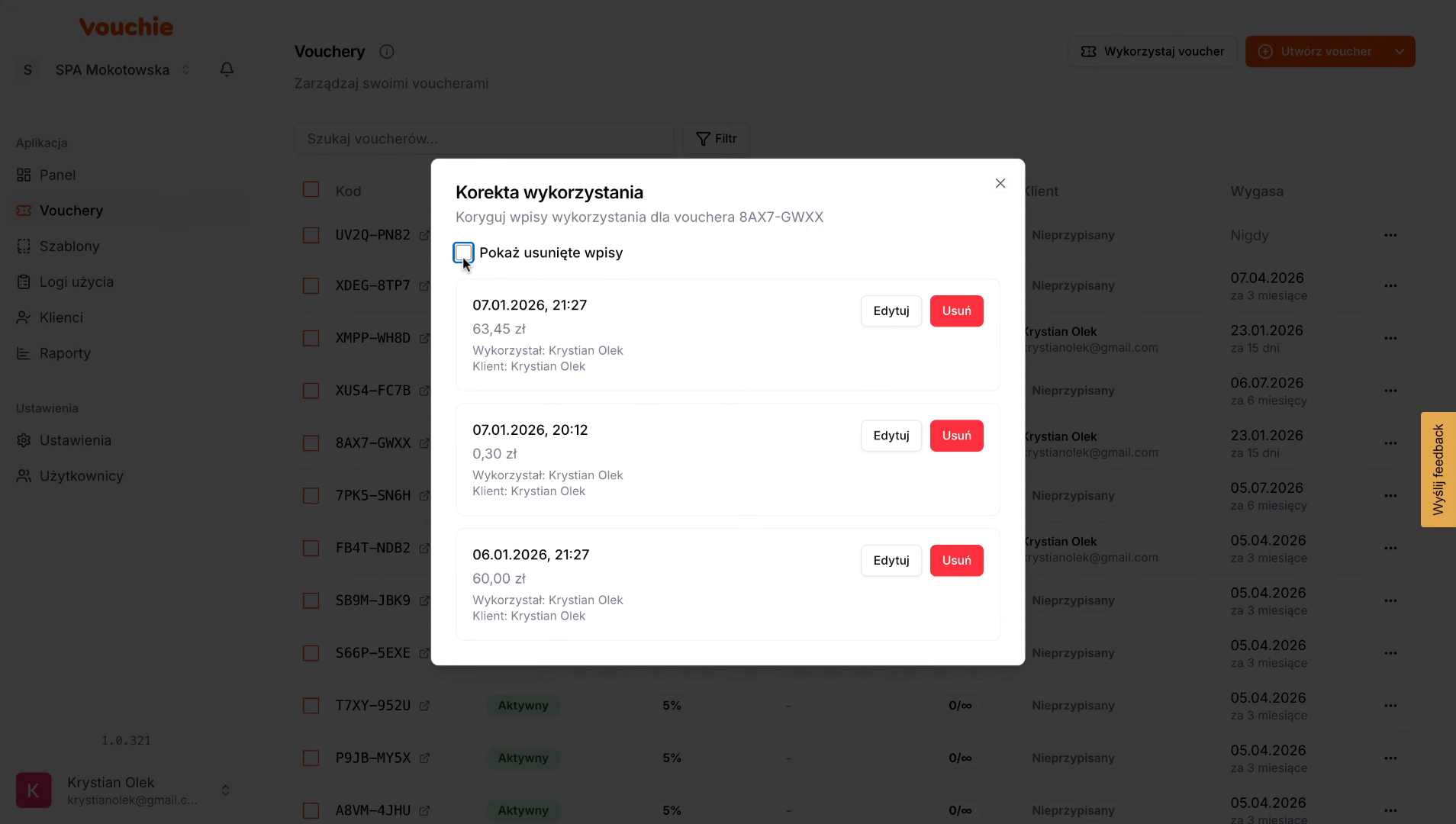Close the Korekta wykorzystania dialog
This screenshot has width=1456, height=824.
1000,183
